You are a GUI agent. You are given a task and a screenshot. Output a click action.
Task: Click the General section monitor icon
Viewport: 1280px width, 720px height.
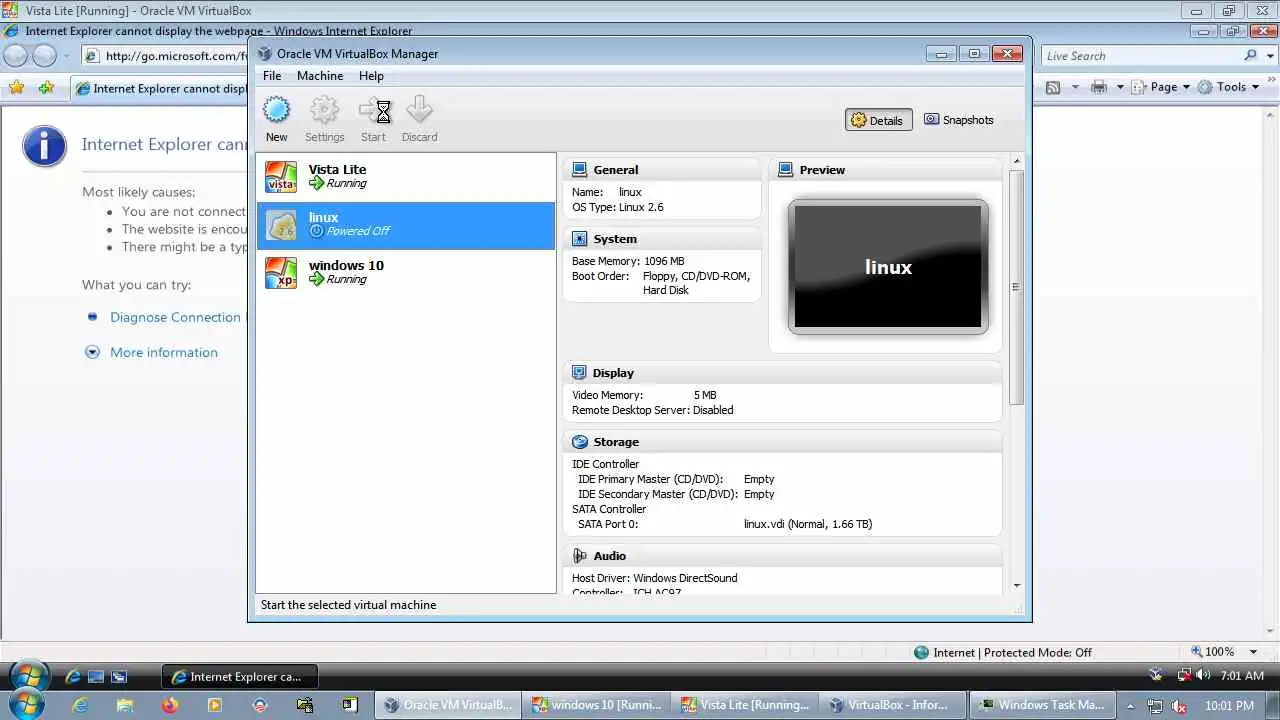click(x=579, y=170)
